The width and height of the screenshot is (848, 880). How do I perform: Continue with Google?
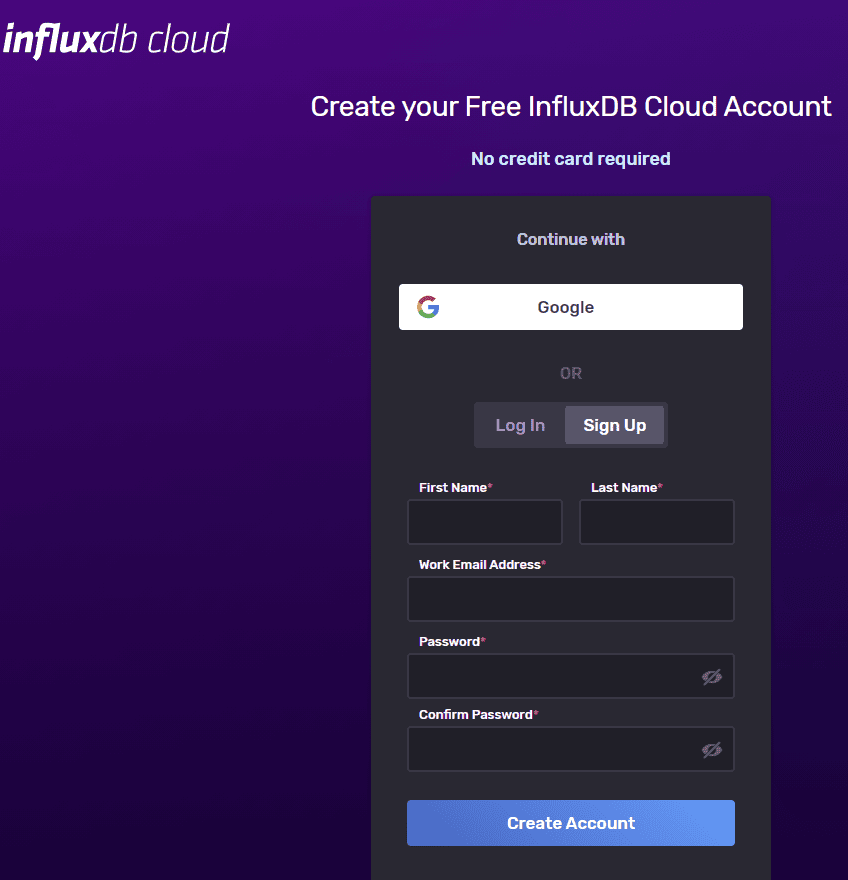[570, 307]
